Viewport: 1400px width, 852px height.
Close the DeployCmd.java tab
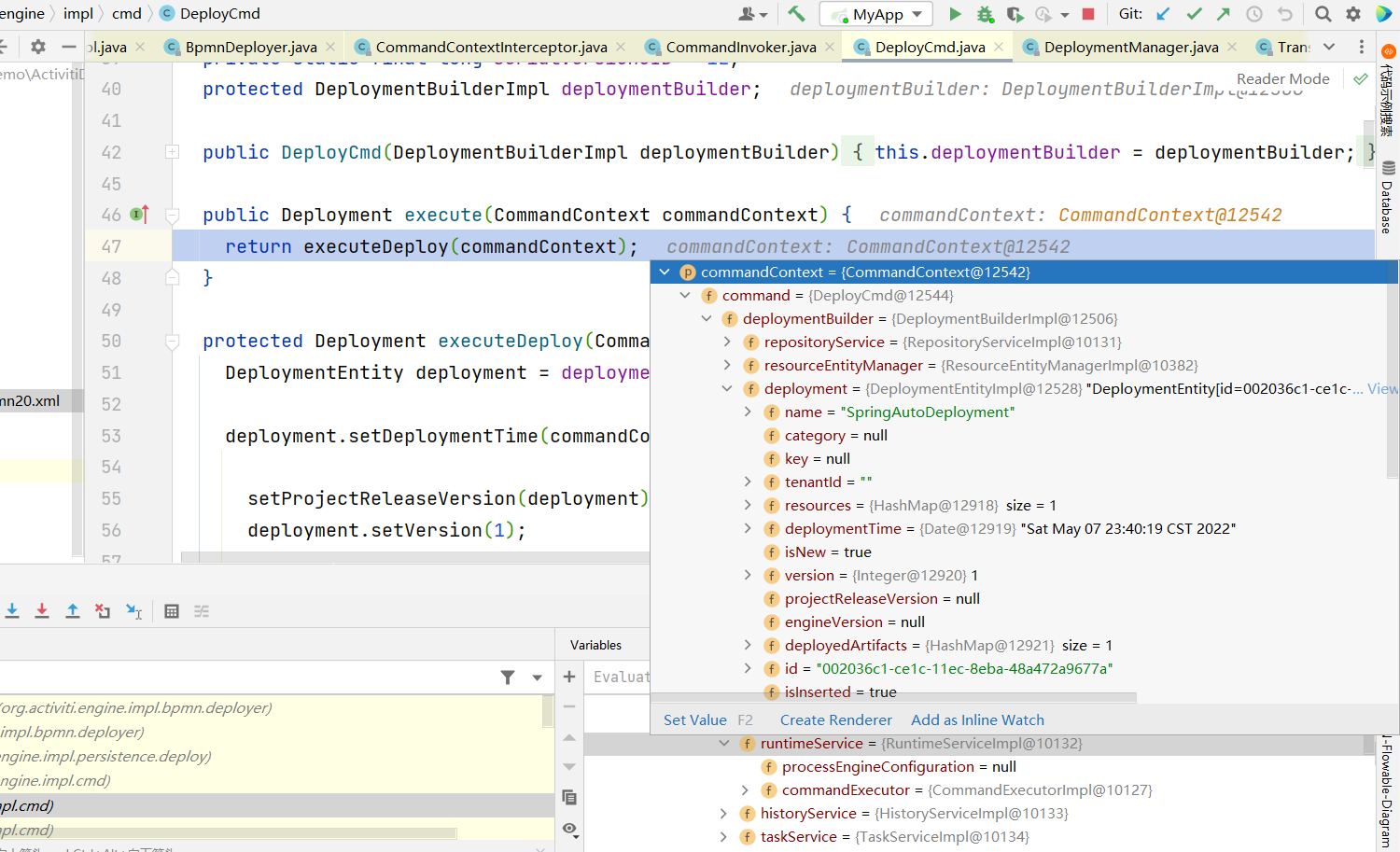point(999,47)
